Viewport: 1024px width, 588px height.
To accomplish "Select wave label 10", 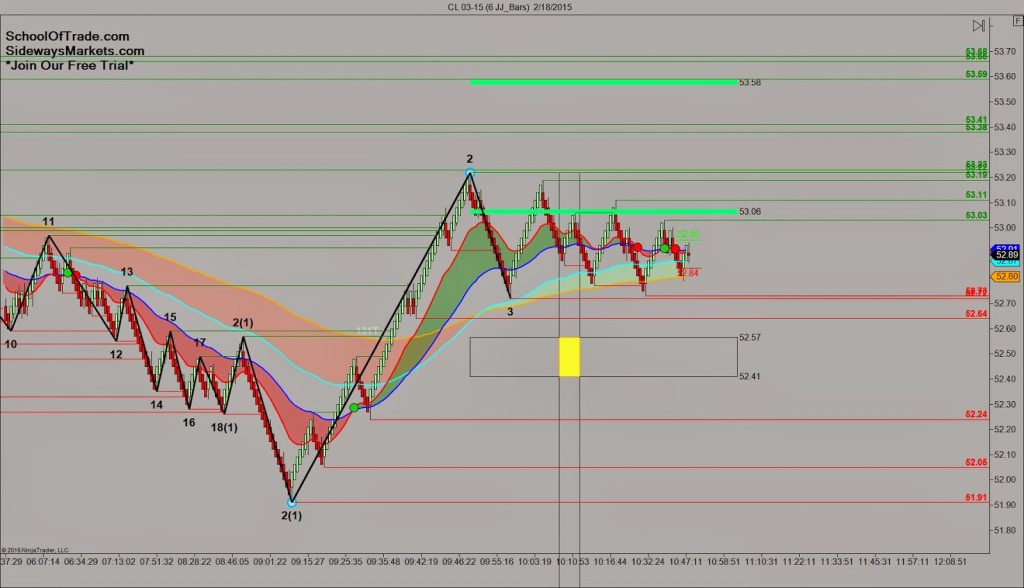I will click(10, 344).
